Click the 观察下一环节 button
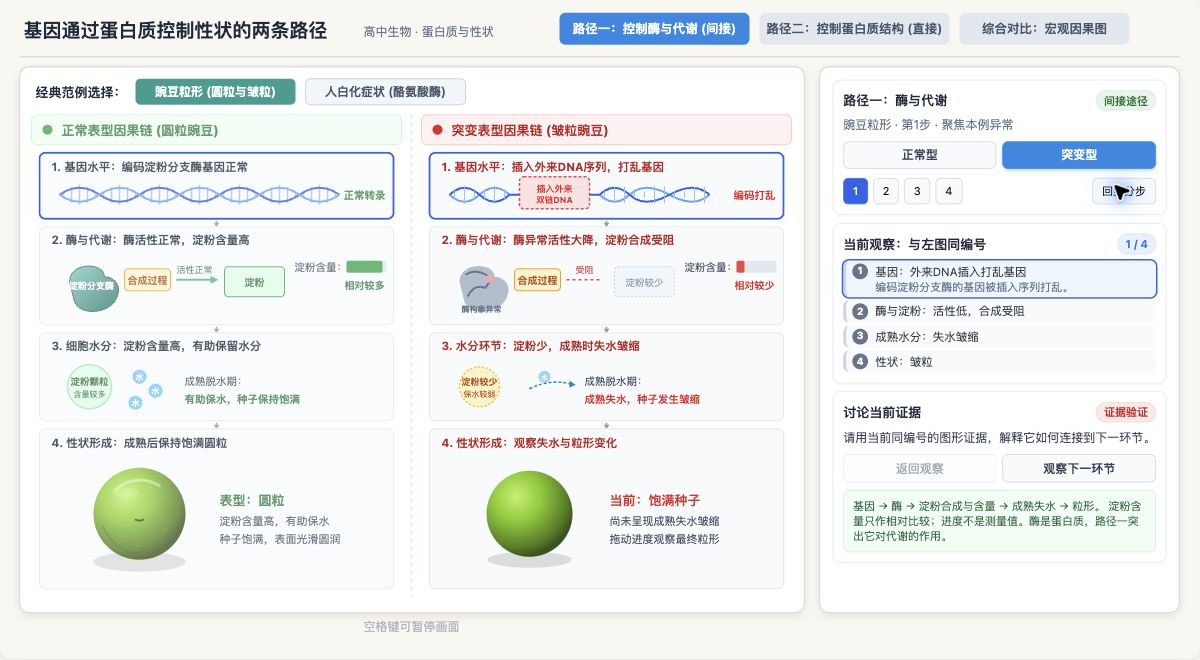 [1079, 468]
